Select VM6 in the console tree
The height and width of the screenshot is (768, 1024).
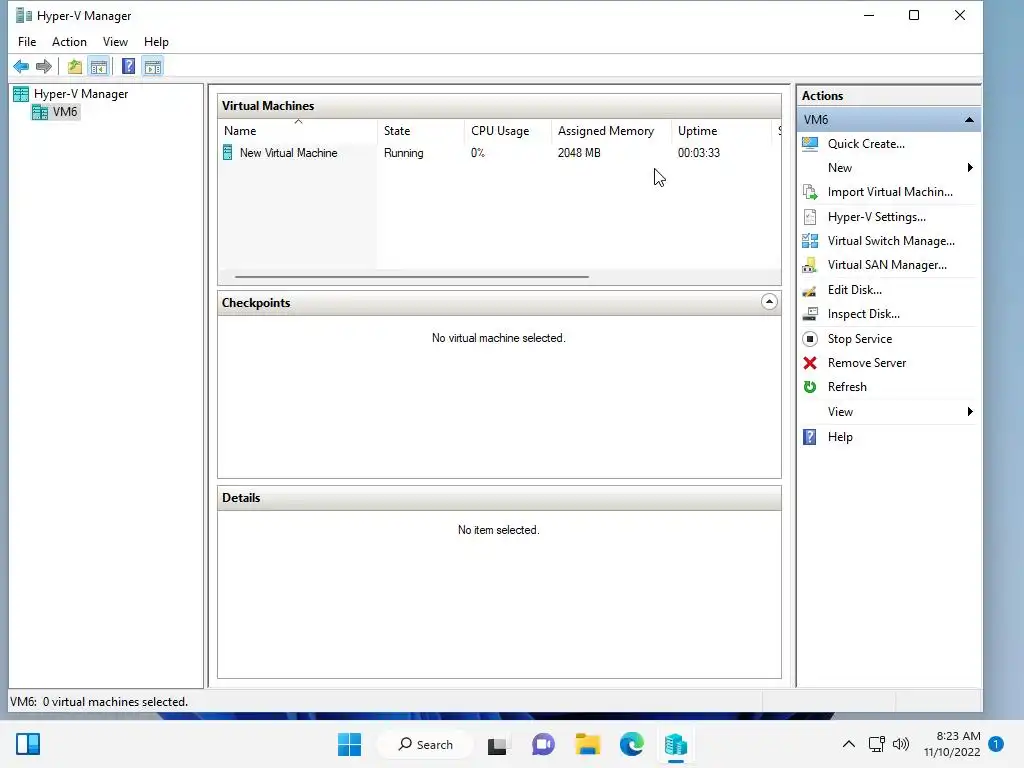point(65,112)
